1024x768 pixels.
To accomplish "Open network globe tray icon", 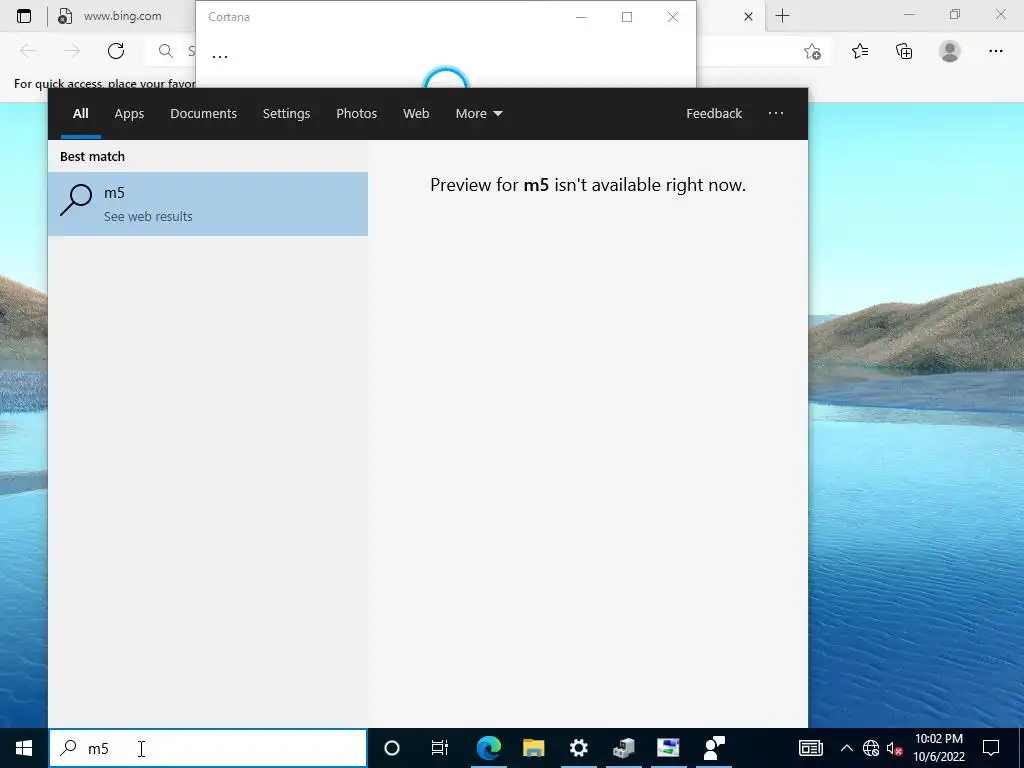I will 871,748.
